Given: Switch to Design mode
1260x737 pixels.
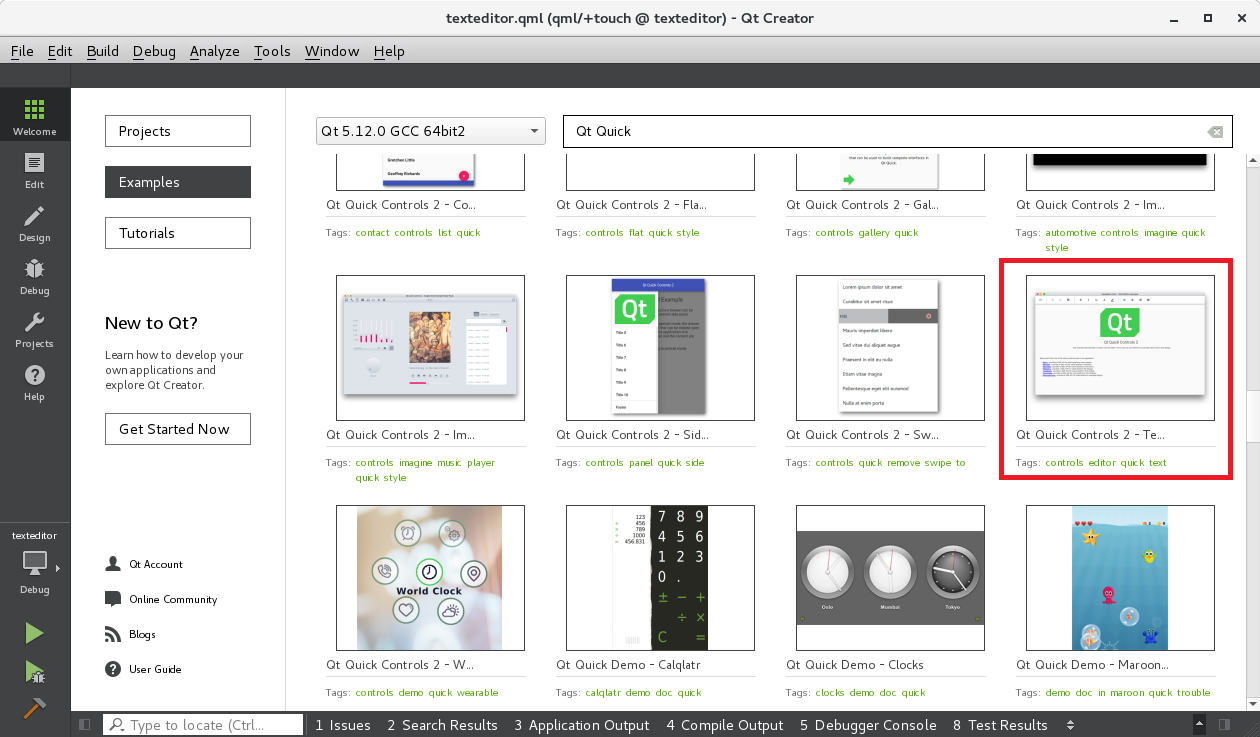Looking at the screenshot, I should point(34,222).
